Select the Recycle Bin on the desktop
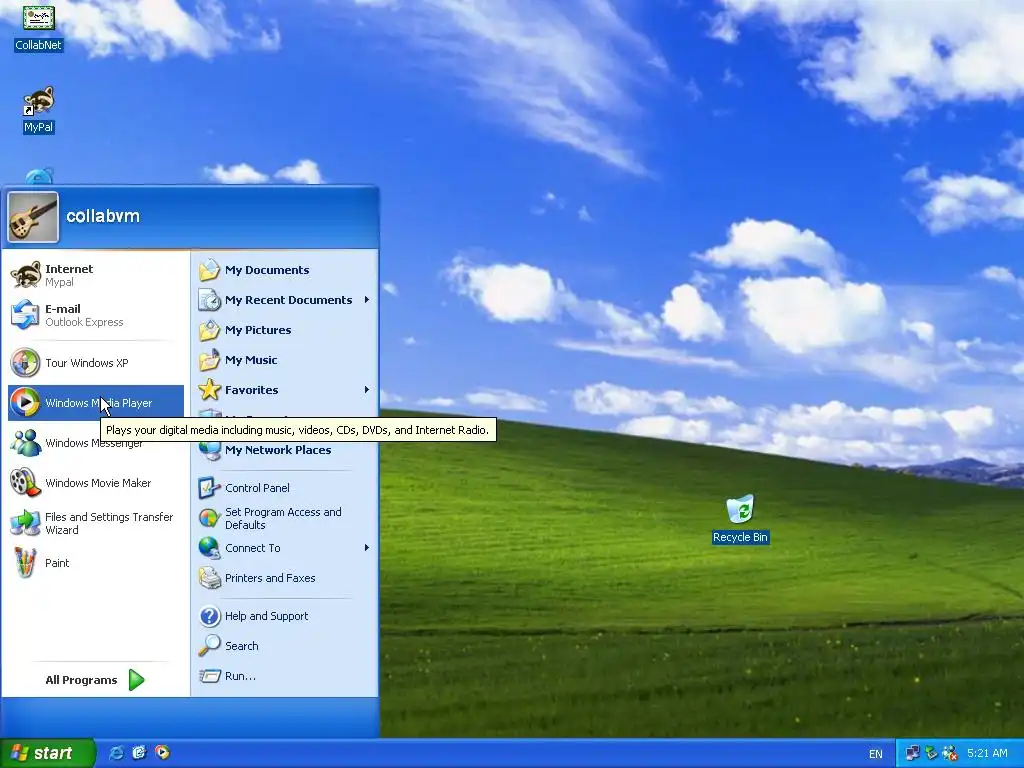Screen dimensions: 1024x768 click(x=740, y=519)
